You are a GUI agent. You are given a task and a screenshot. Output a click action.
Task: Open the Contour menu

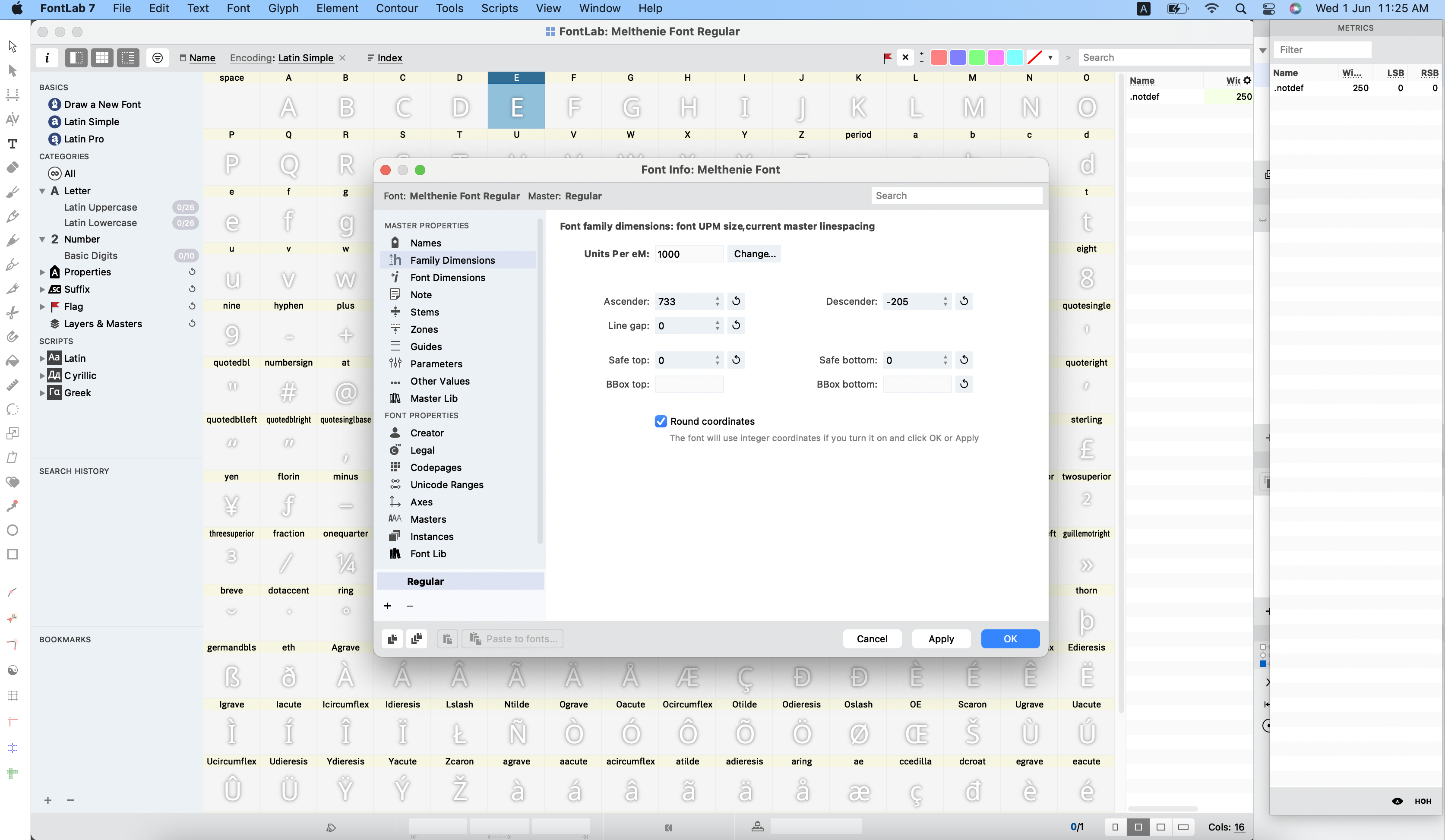pos(396,9)
